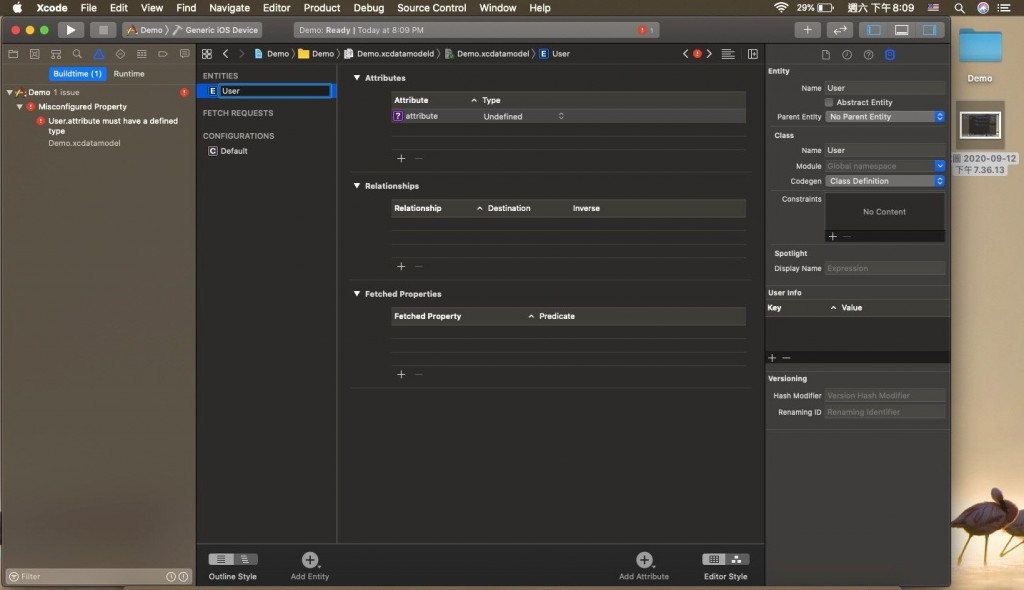
Task: Add a User Info key plus
Action: point(772,358)
